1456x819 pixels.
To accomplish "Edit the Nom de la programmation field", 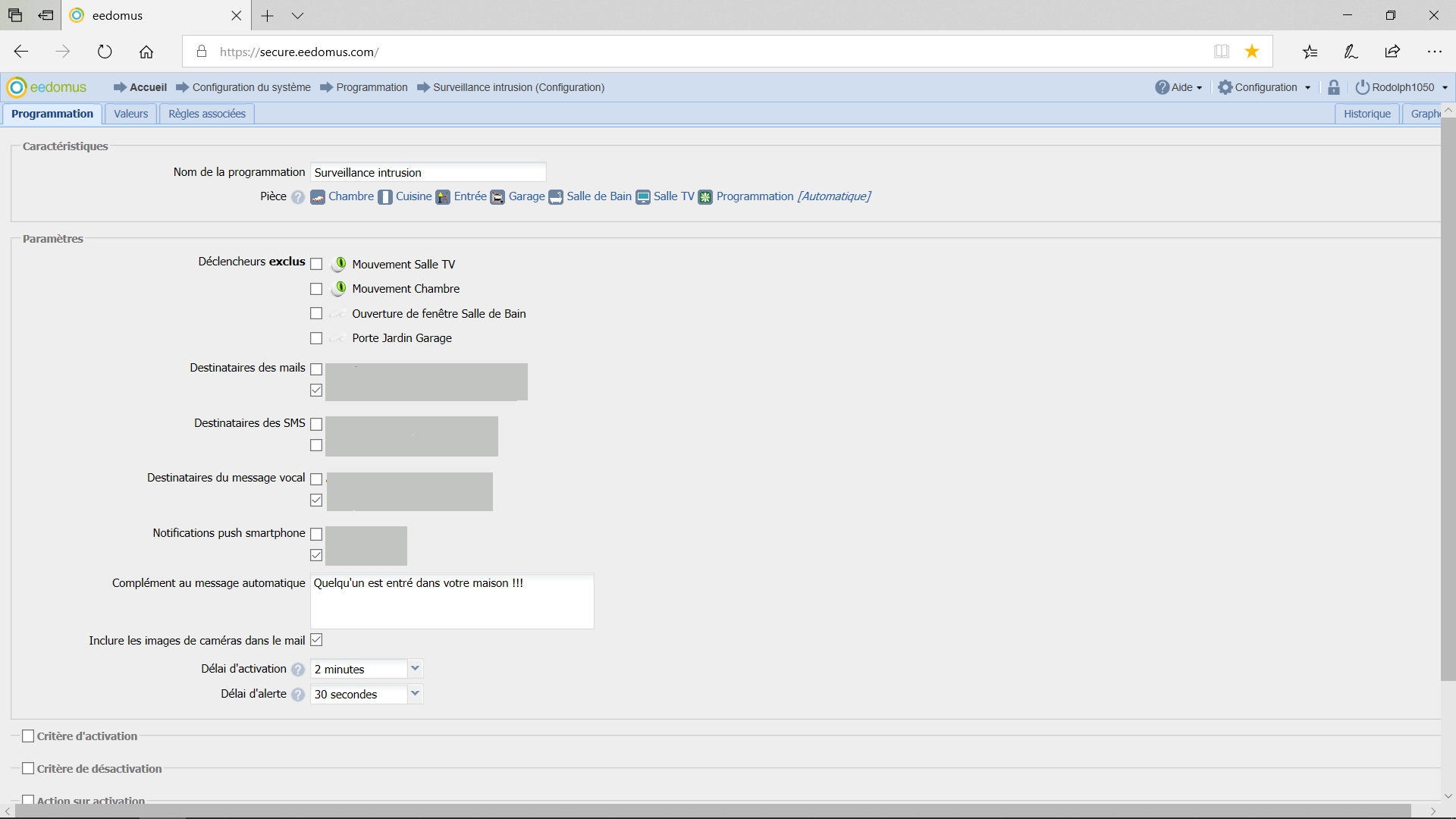I will pyautogui.click(x=428, y=172).
